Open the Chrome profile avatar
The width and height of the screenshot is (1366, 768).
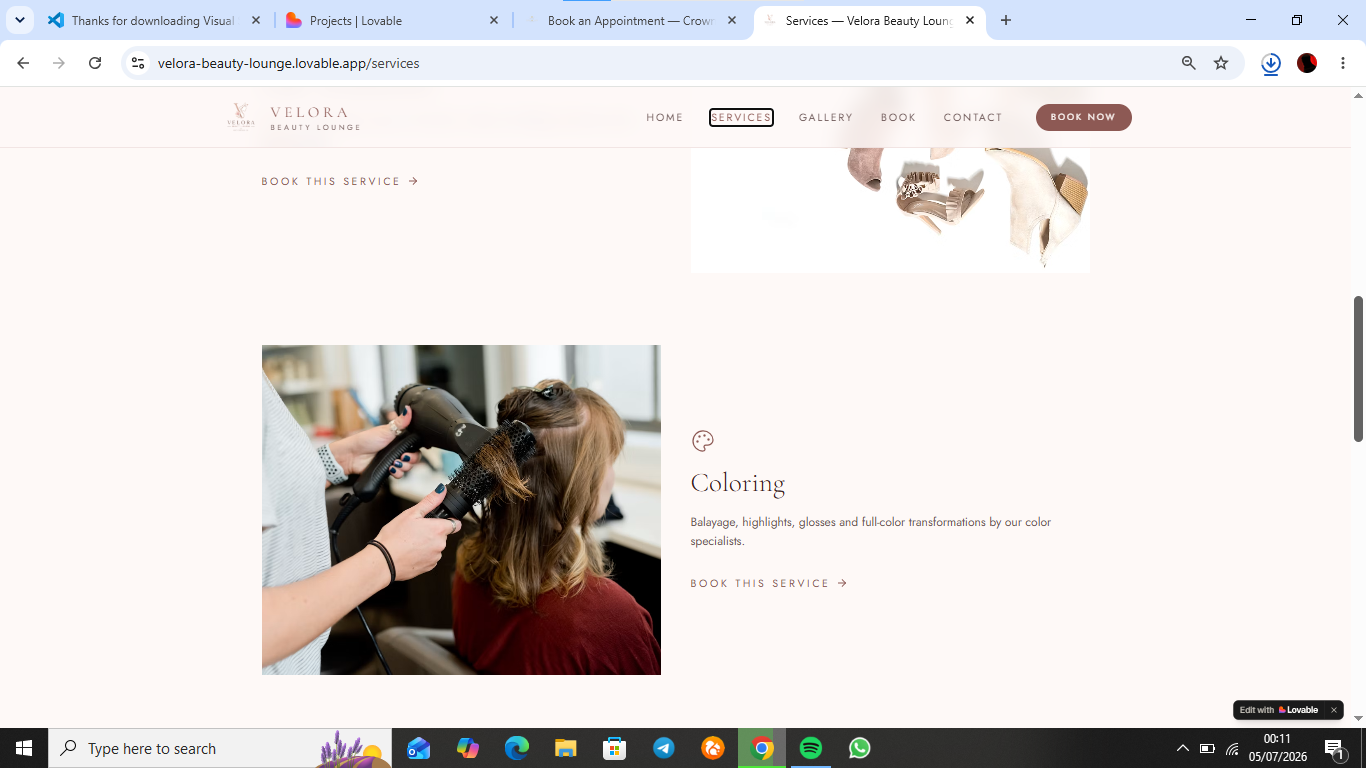(1307, 63)
